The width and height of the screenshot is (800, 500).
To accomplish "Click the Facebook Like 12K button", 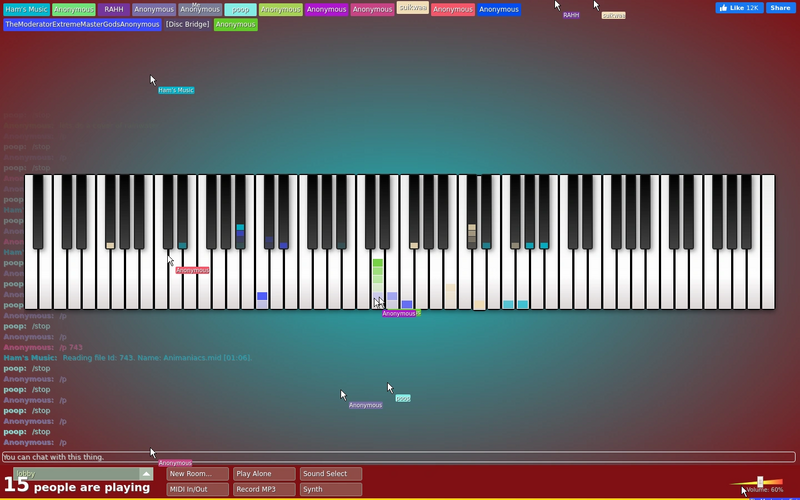I will click(x=739, y=8).
